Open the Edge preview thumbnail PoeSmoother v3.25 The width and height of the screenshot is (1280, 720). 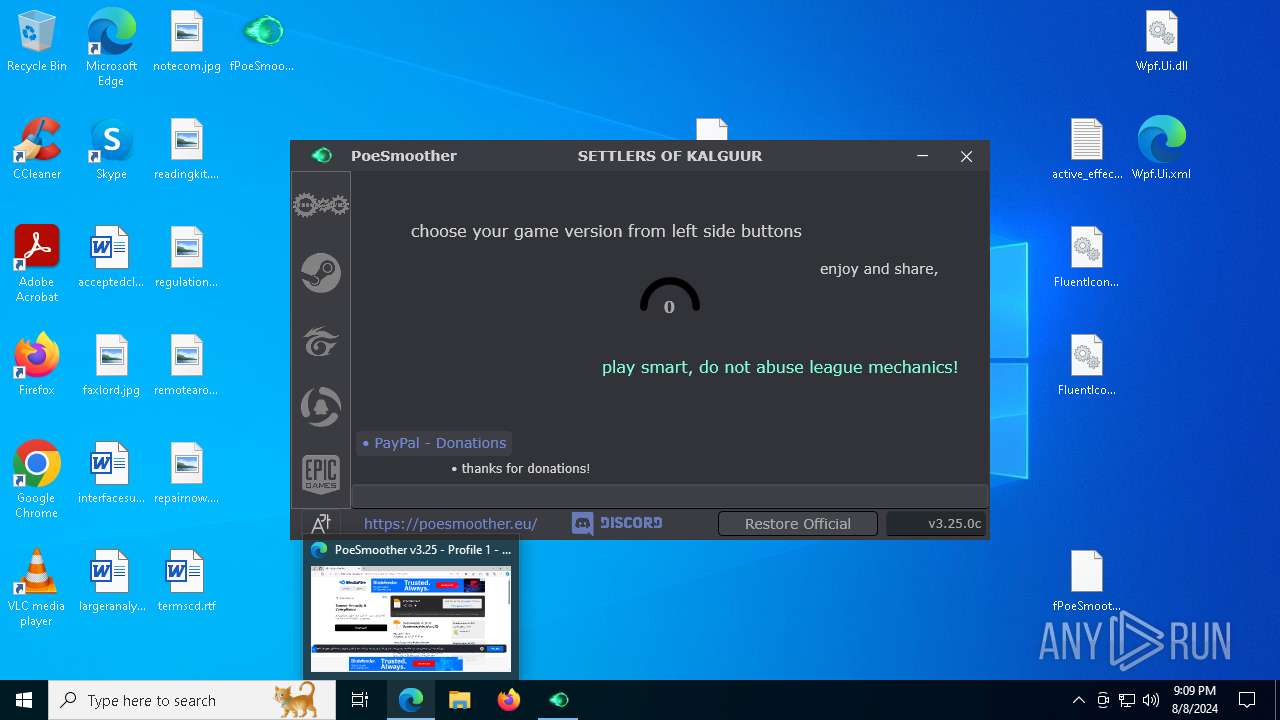(x=411, y=618)
